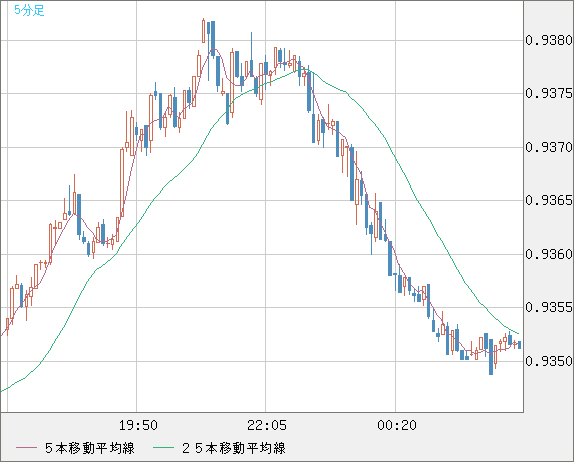Click the 0.9360 price axis label

548,254
